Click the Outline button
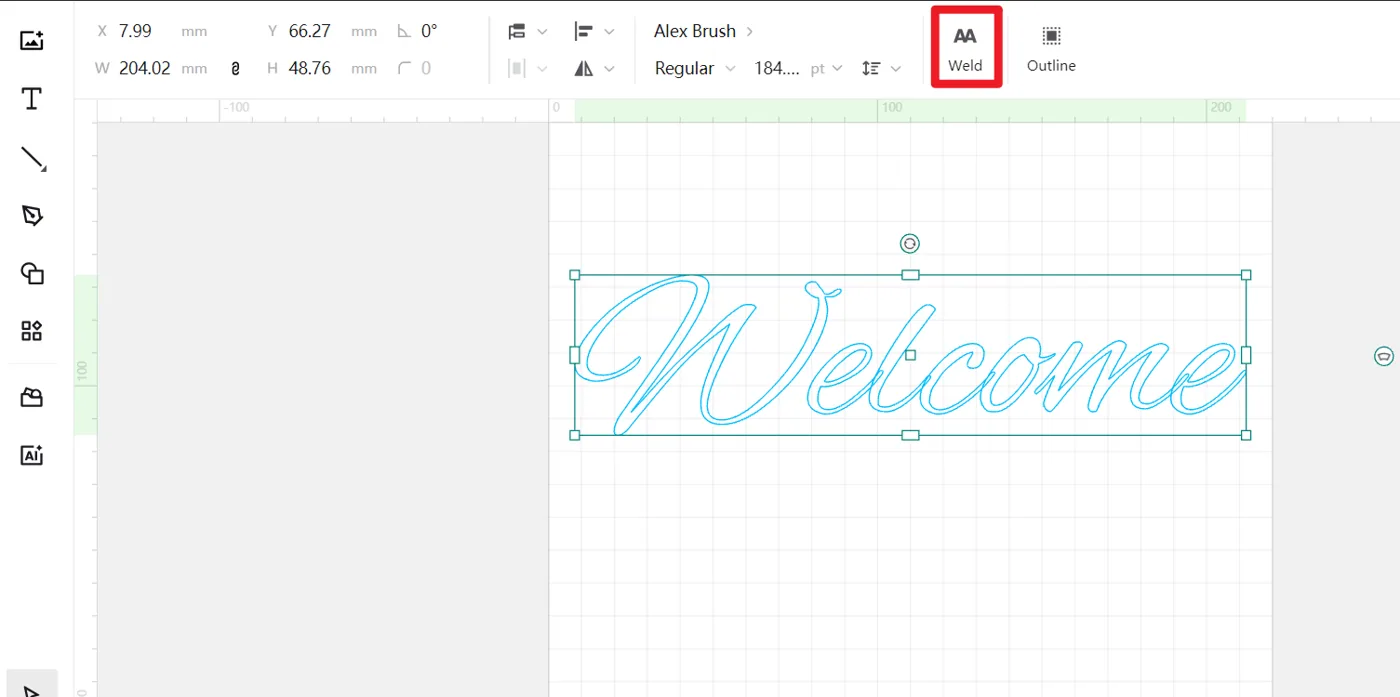The width and height of the screenshot is (1400, 697). coord(1051,49)
